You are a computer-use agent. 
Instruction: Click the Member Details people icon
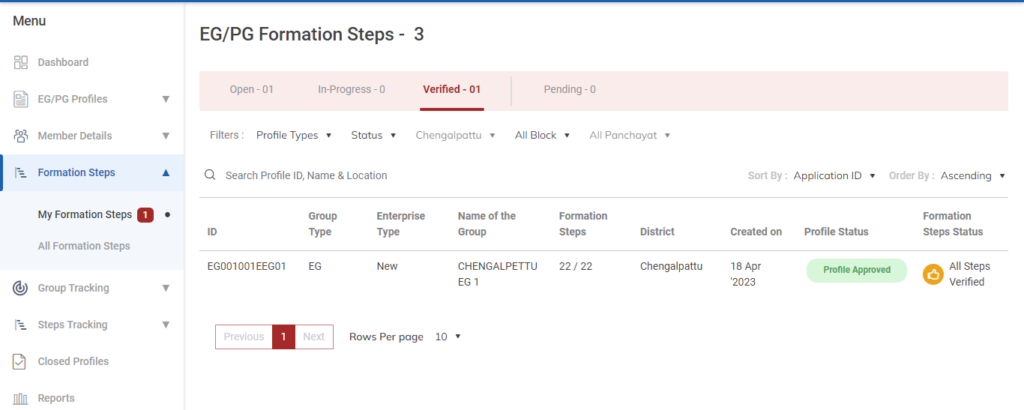[x=20, y=136]
